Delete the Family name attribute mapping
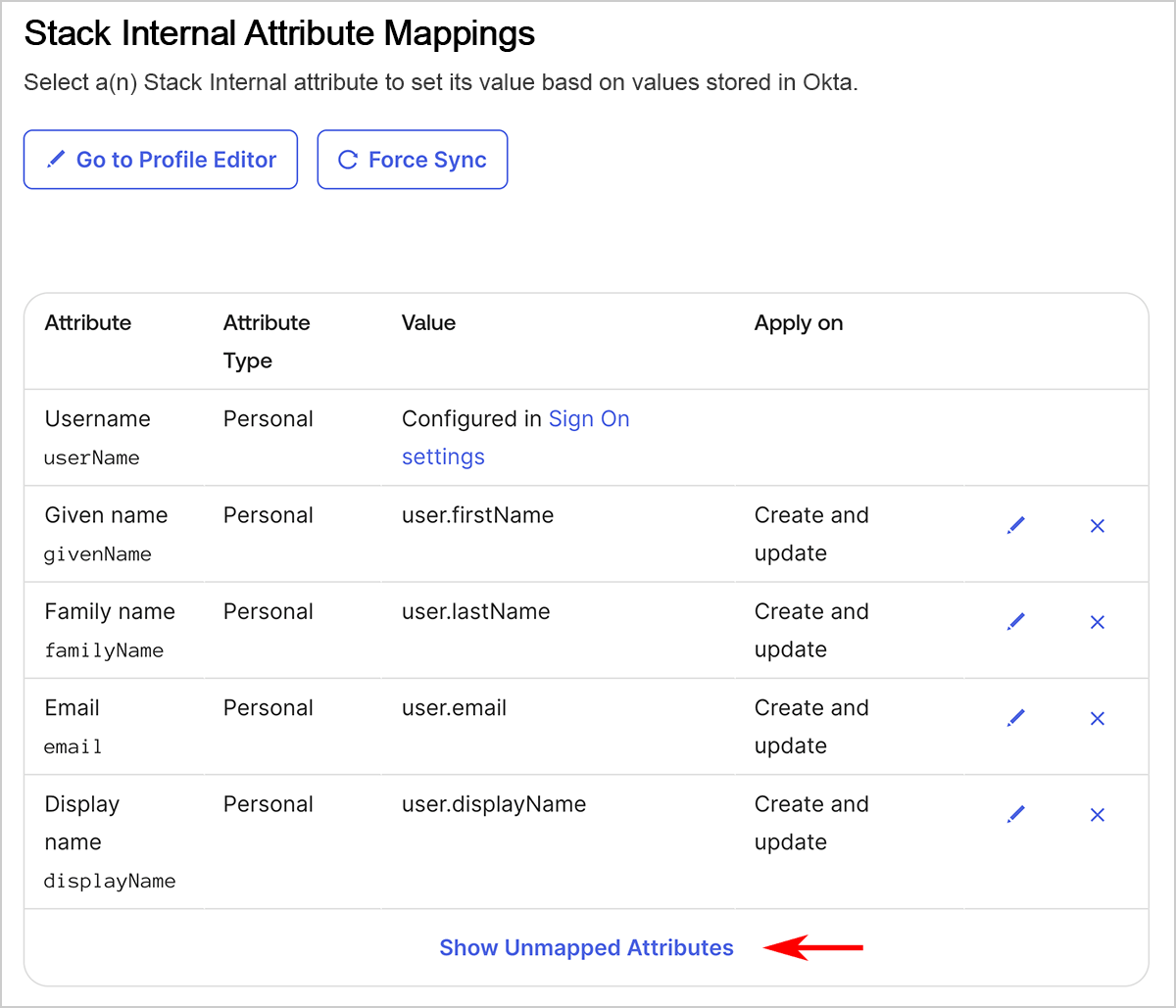The image size is (1176, 1008). tap(1098, 622)
